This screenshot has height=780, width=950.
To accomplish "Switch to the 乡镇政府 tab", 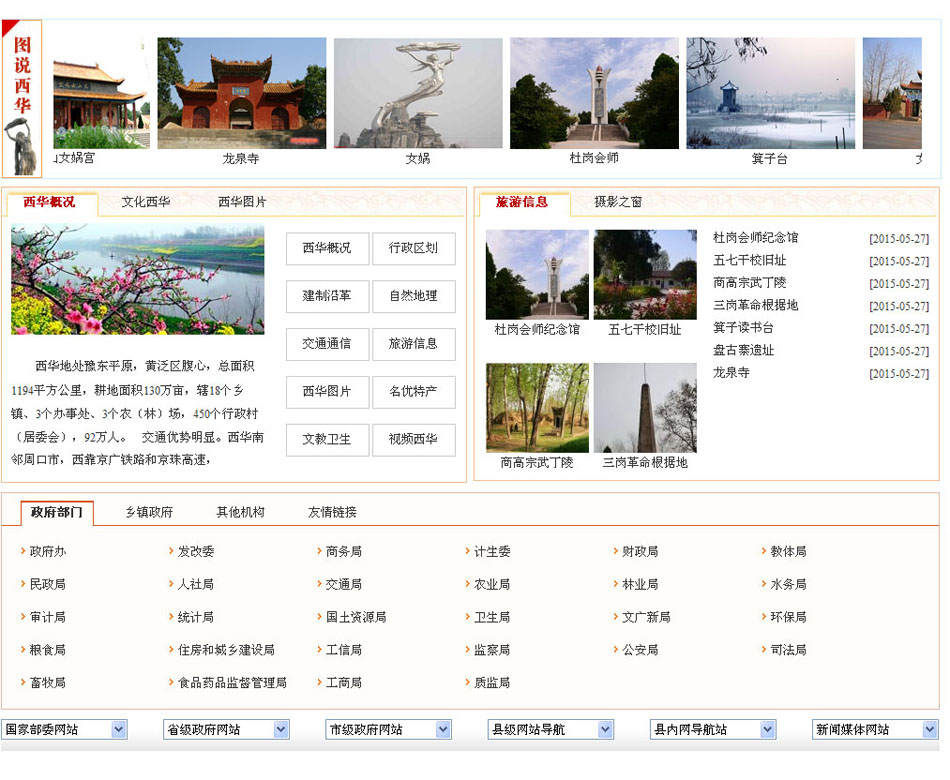I will coord(149,512).
